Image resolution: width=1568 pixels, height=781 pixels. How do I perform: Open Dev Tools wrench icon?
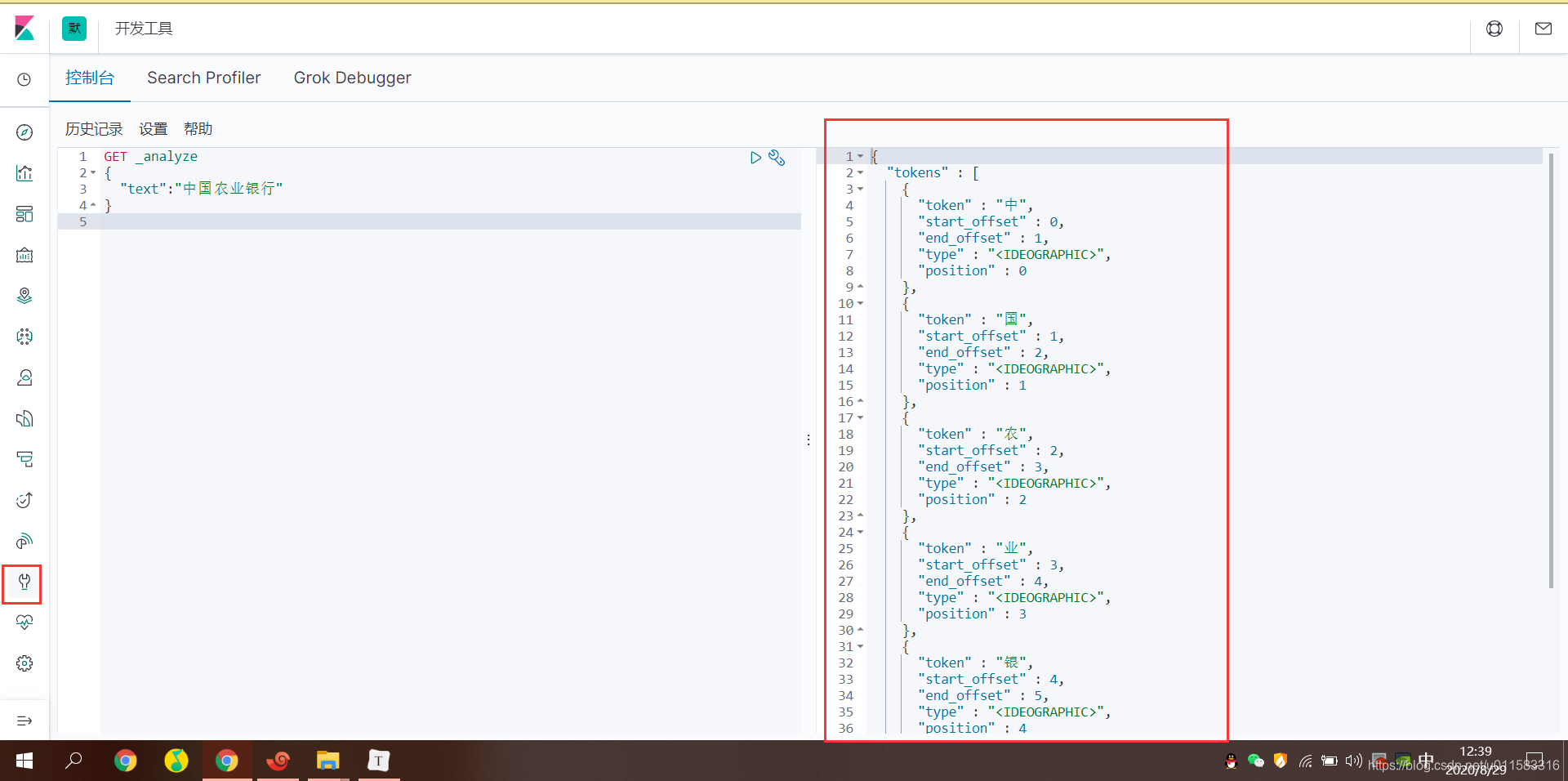pos(24,582)
